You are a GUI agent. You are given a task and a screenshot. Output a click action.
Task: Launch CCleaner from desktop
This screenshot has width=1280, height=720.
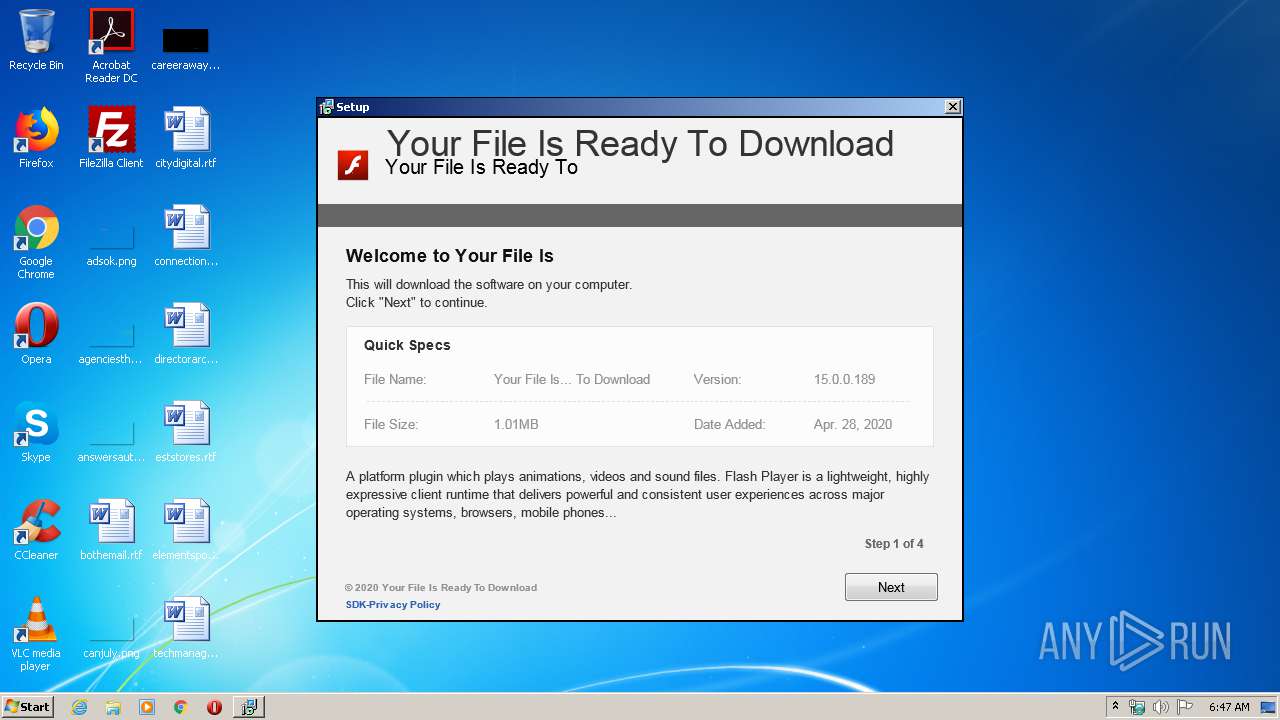pyautogui.click(x=36, y=530)
